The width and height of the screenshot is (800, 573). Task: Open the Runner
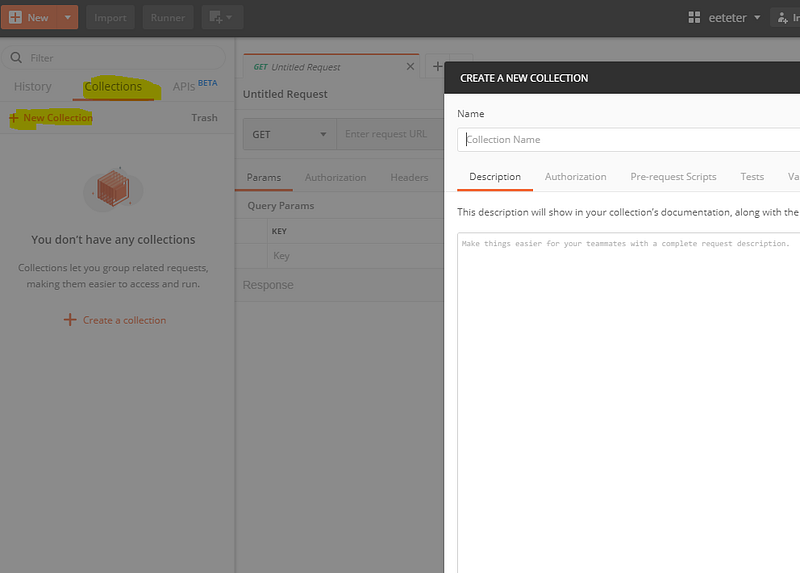click(168, 17)
